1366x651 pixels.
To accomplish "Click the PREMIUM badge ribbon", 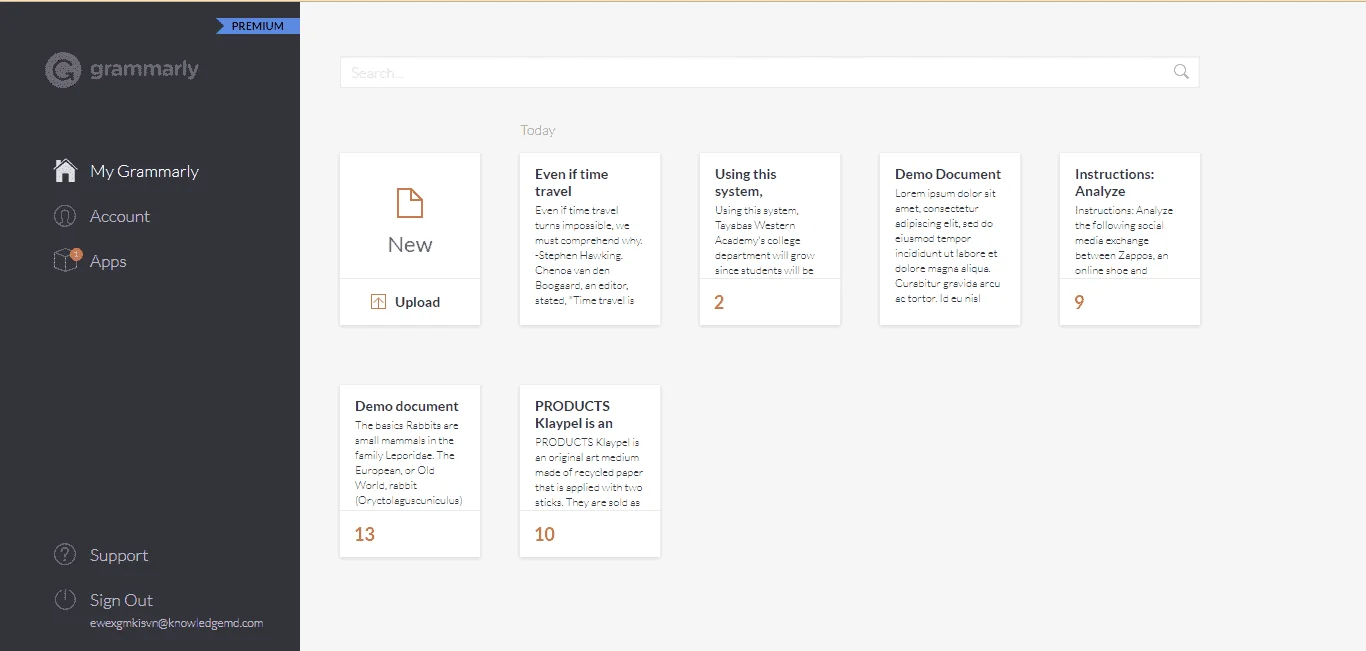I will (258, 26).
